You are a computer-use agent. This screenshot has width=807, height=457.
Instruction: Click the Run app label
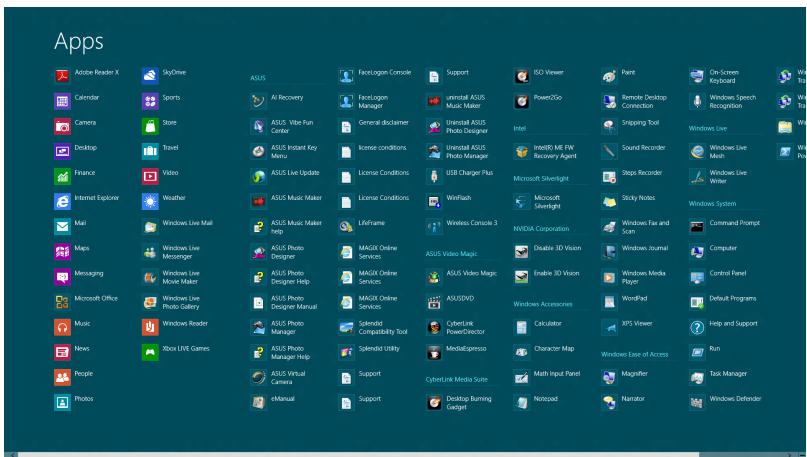coord(714,348)
